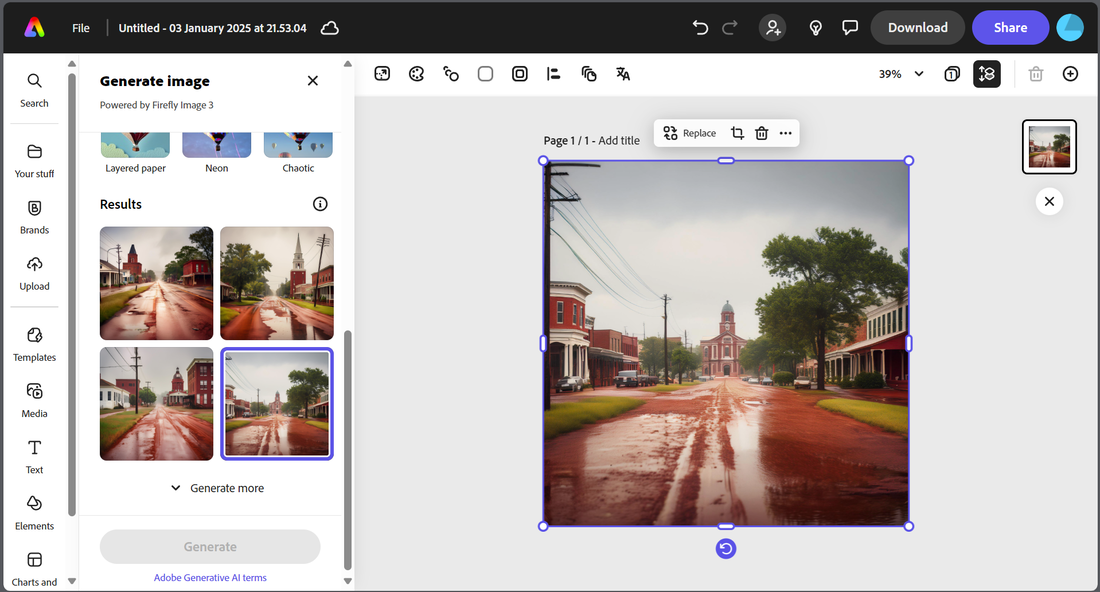Screen dimensions: 1100x592
Task: Click the invite collaborators icon
Action: pyautogui.click(x=772, y=28)
